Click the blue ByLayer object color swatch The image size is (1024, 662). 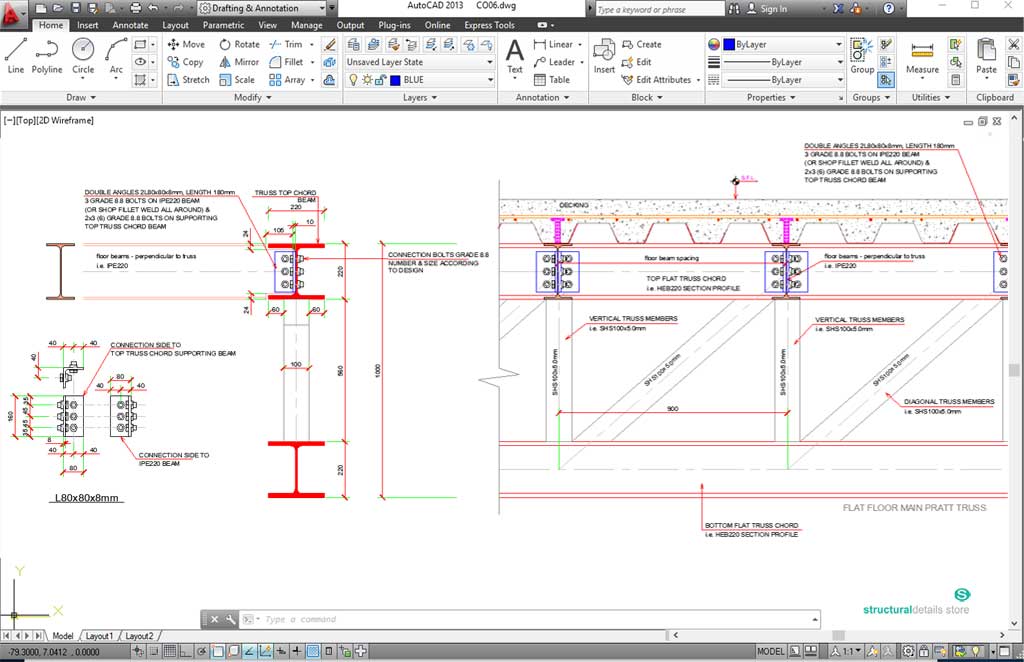(729, 44)
